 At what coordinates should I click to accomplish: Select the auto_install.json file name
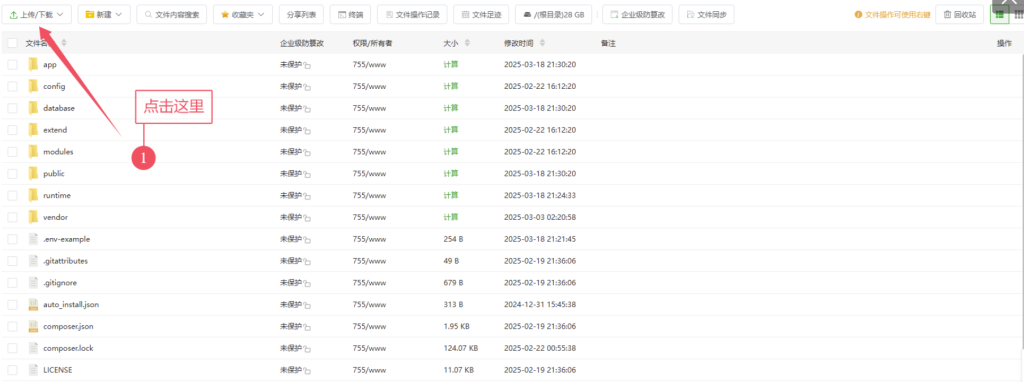click(71, 304)
